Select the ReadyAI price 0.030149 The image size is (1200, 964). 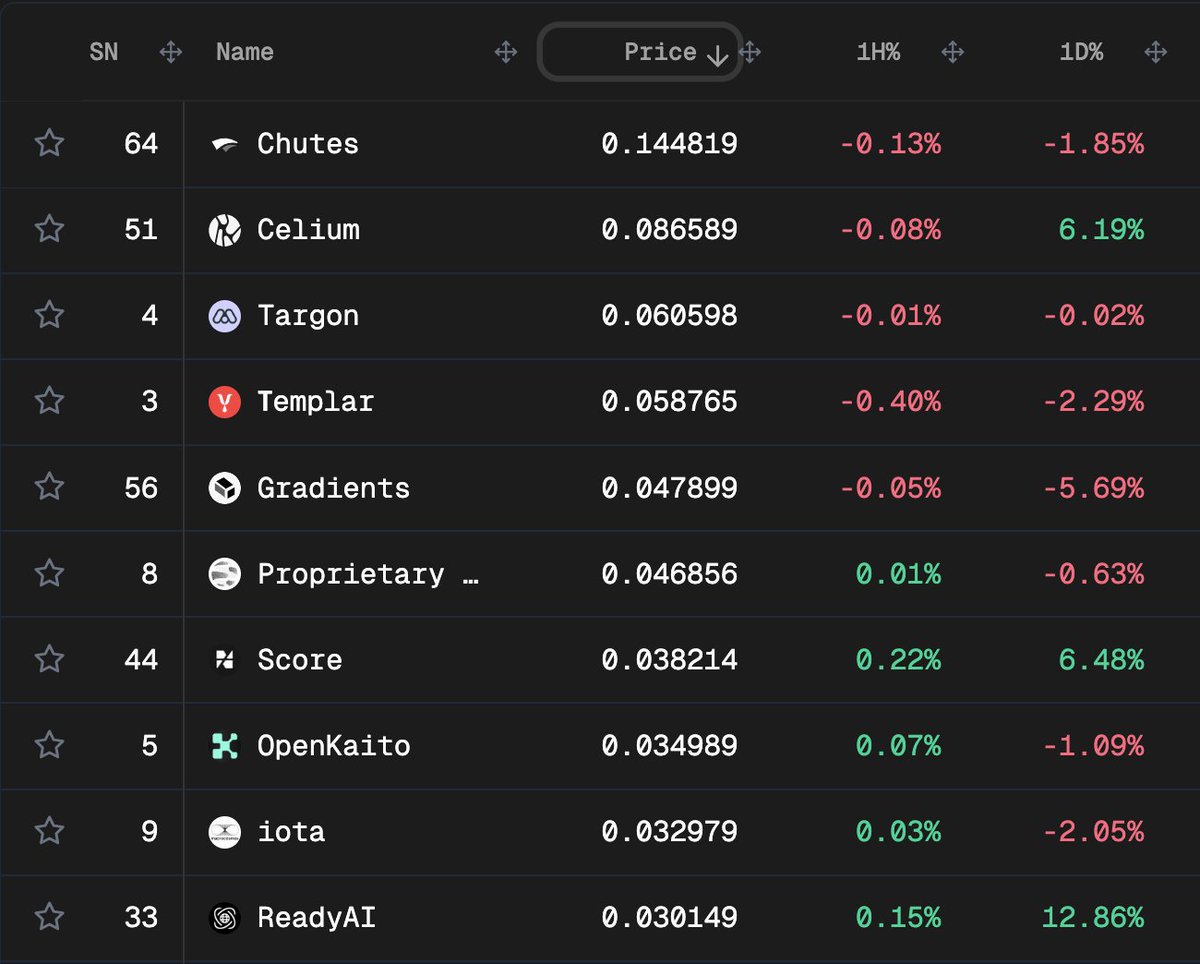click(670, 918)
